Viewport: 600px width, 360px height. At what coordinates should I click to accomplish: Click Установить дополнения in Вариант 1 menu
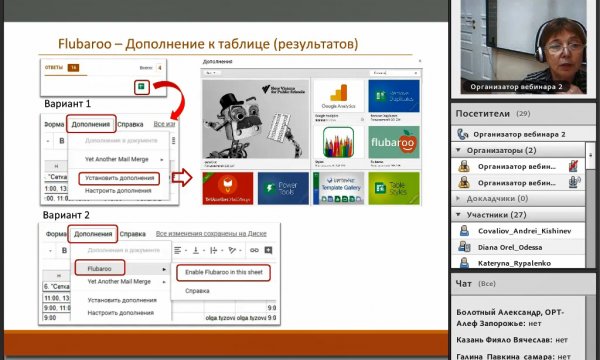119,178
